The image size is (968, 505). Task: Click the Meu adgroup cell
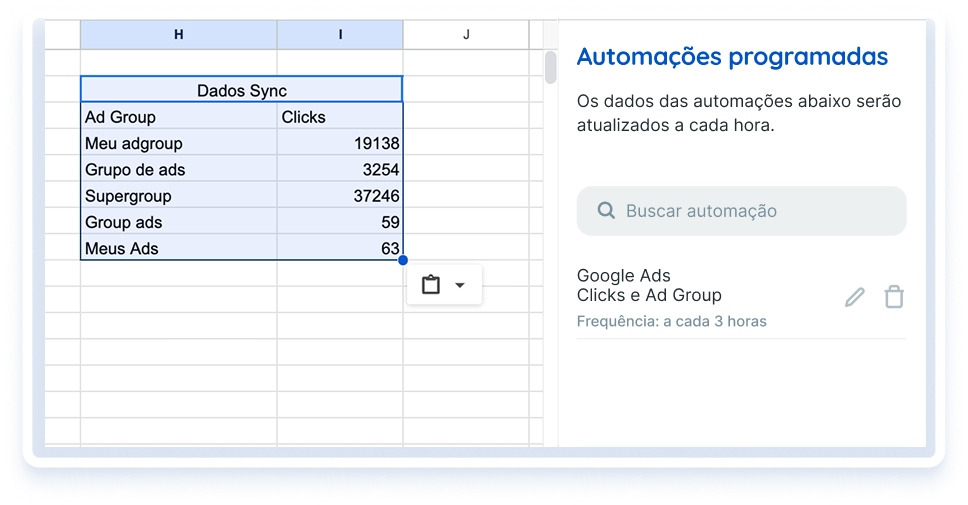point(178,143)
